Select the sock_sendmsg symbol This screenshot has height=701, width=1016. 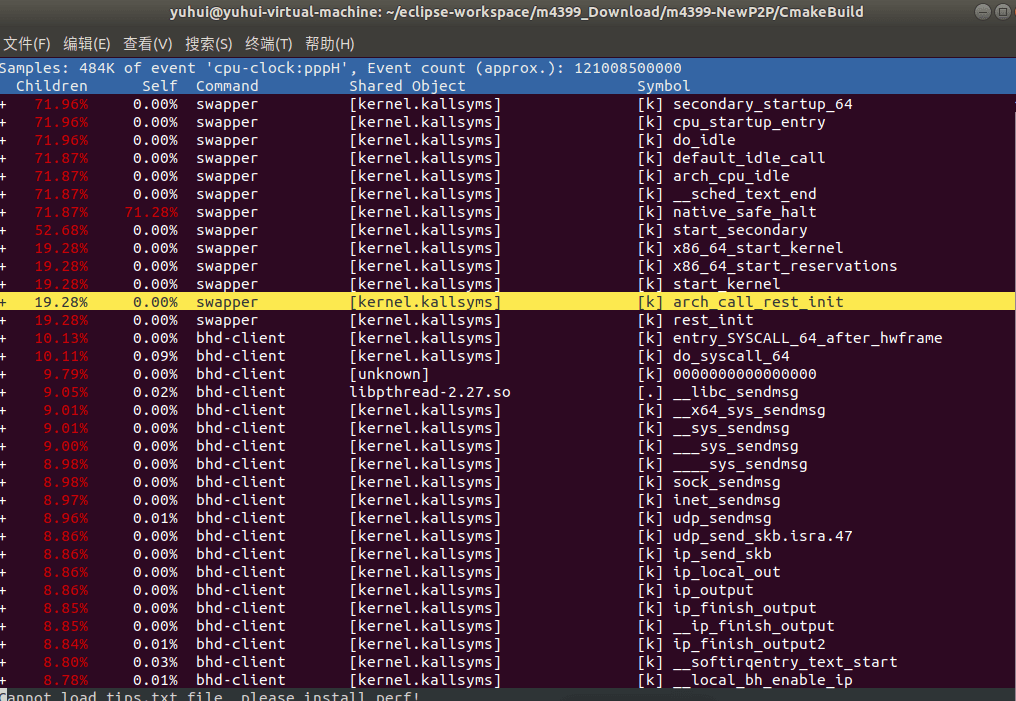726,483
